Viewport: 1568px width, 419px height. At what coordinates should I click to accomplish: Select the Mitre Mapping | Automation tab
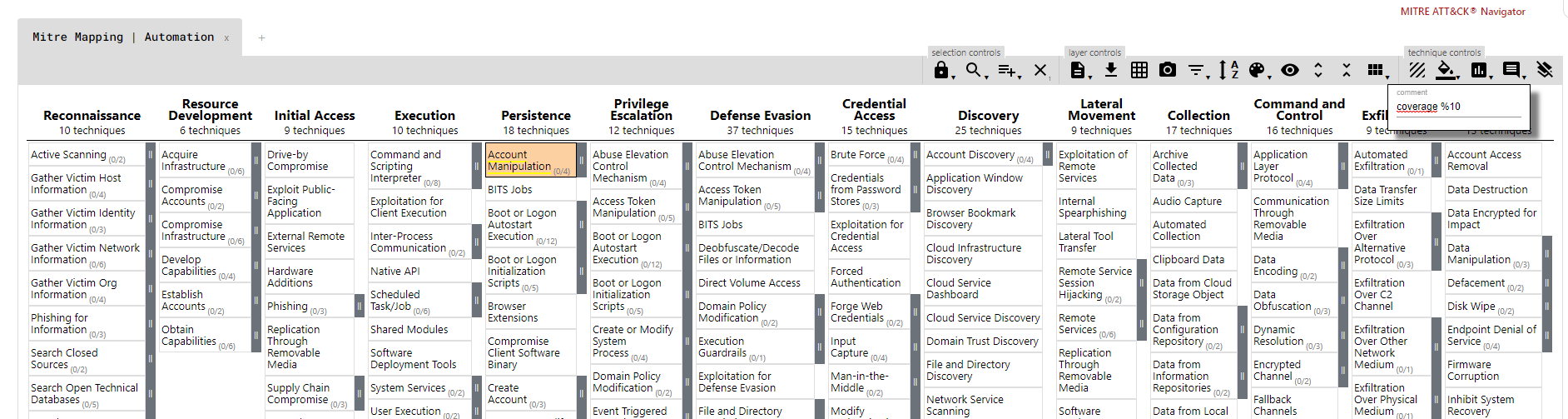pyautogui.click(x=123, y=37)
